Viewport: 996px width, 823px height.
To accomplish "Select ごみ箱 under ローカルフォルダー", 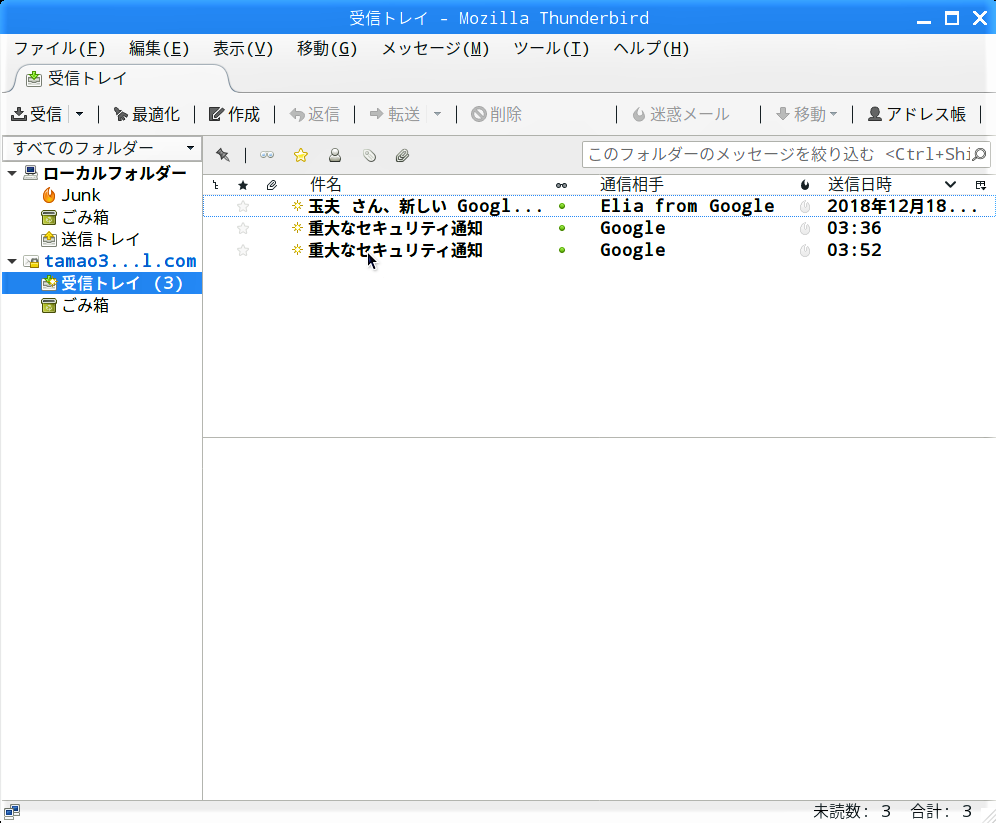I will coord(84,217).
